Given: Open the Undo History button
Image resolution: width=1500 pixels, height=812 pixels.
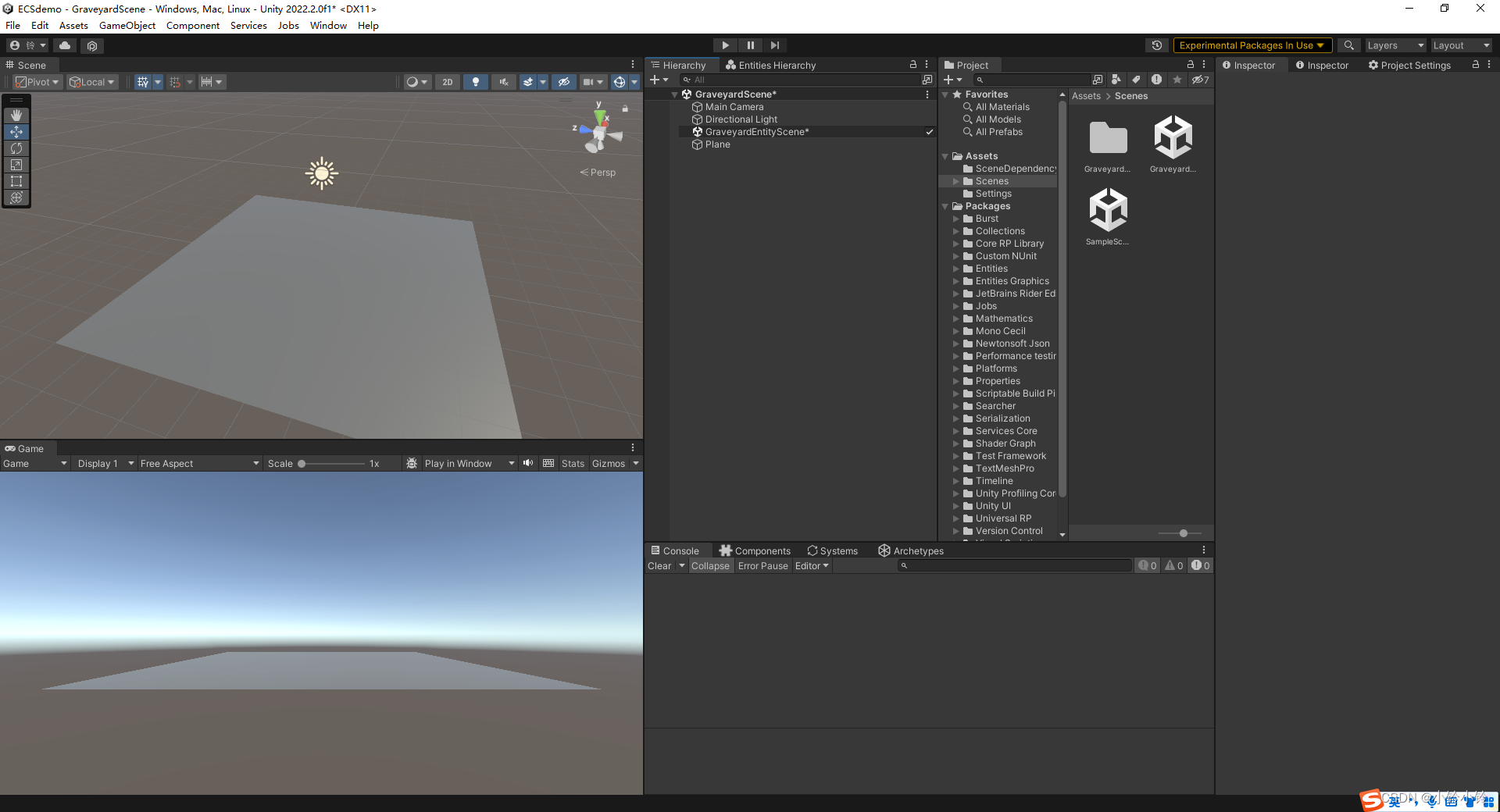Looking at the screenshot, I should point(1157,45).
